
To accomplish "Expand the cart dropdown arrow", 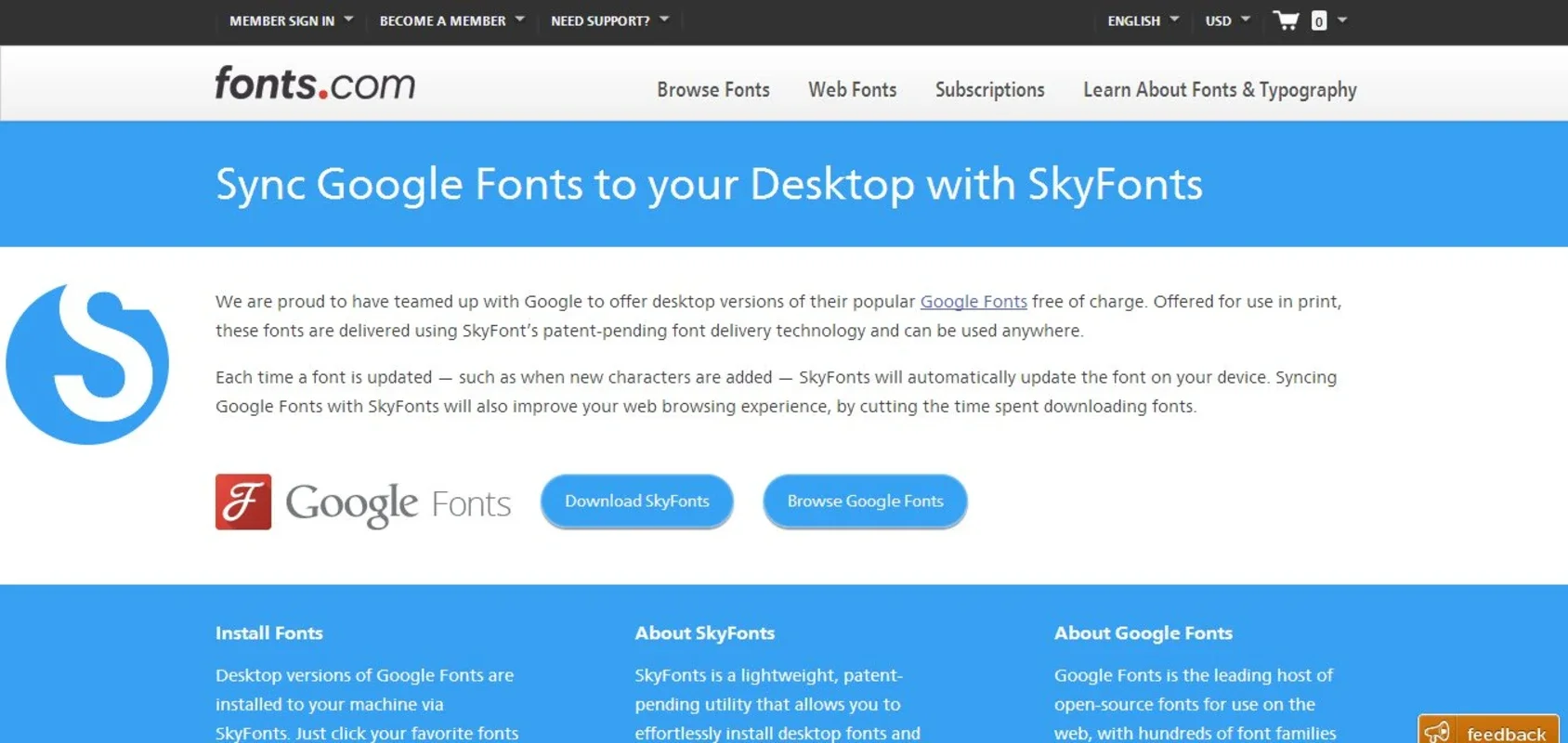I will (x=1342, y=20).
